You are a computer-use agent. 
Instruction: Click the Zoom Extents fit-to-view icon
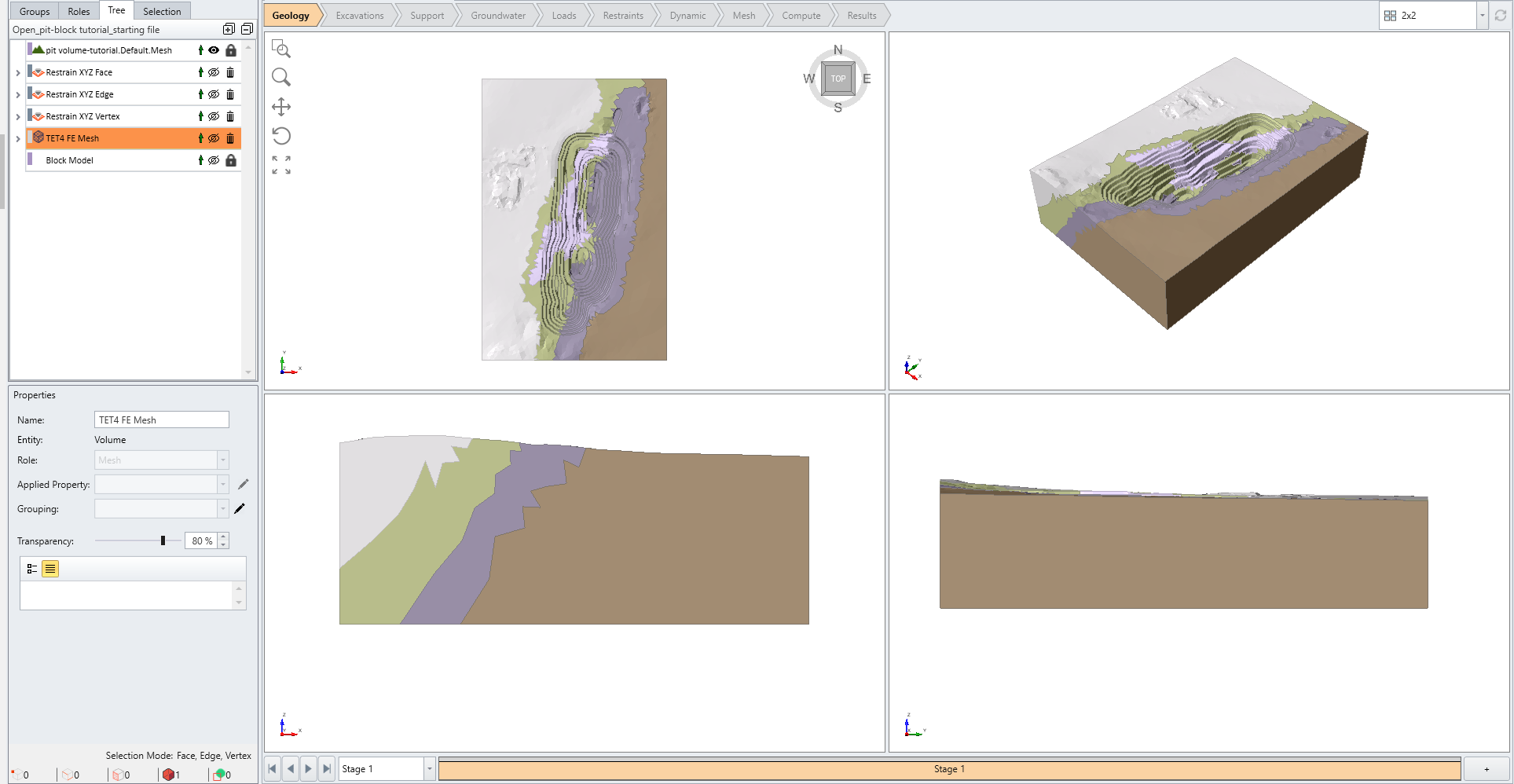280,165
